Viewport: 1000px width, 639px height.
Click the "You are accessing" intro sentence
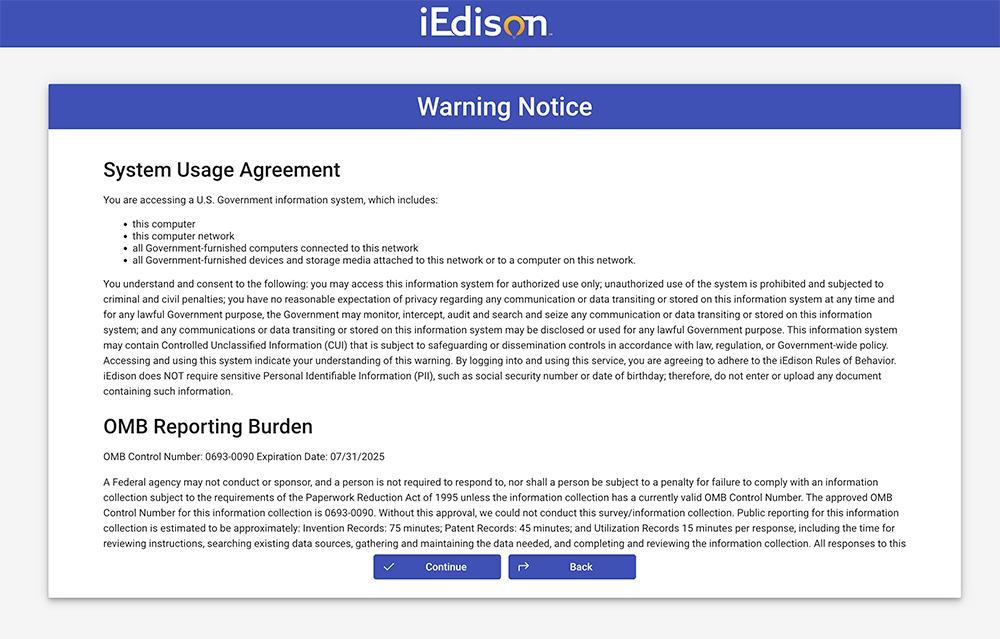tap(270, 200)
